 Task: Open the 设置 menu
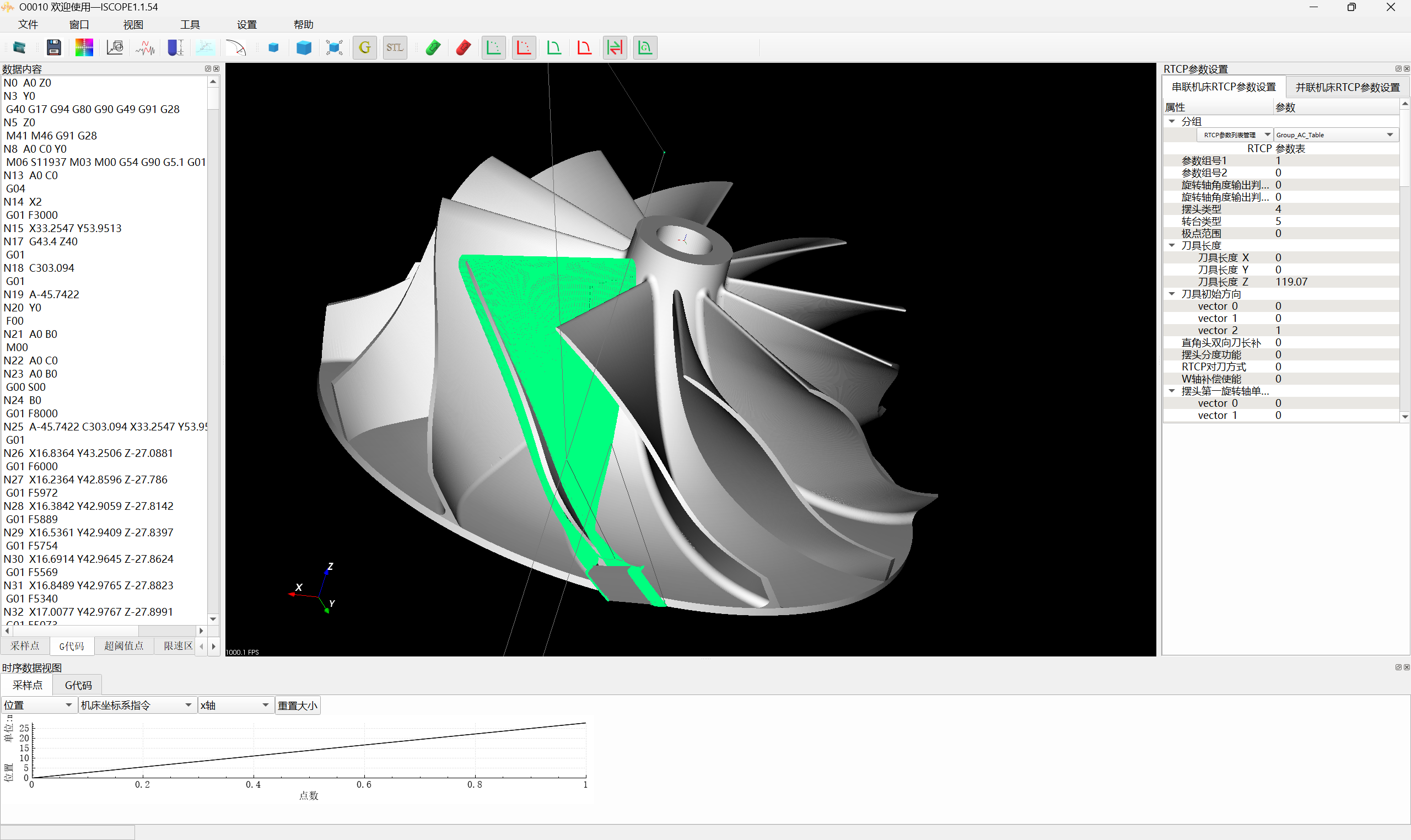pyautogui.click(x=247, y=24)
